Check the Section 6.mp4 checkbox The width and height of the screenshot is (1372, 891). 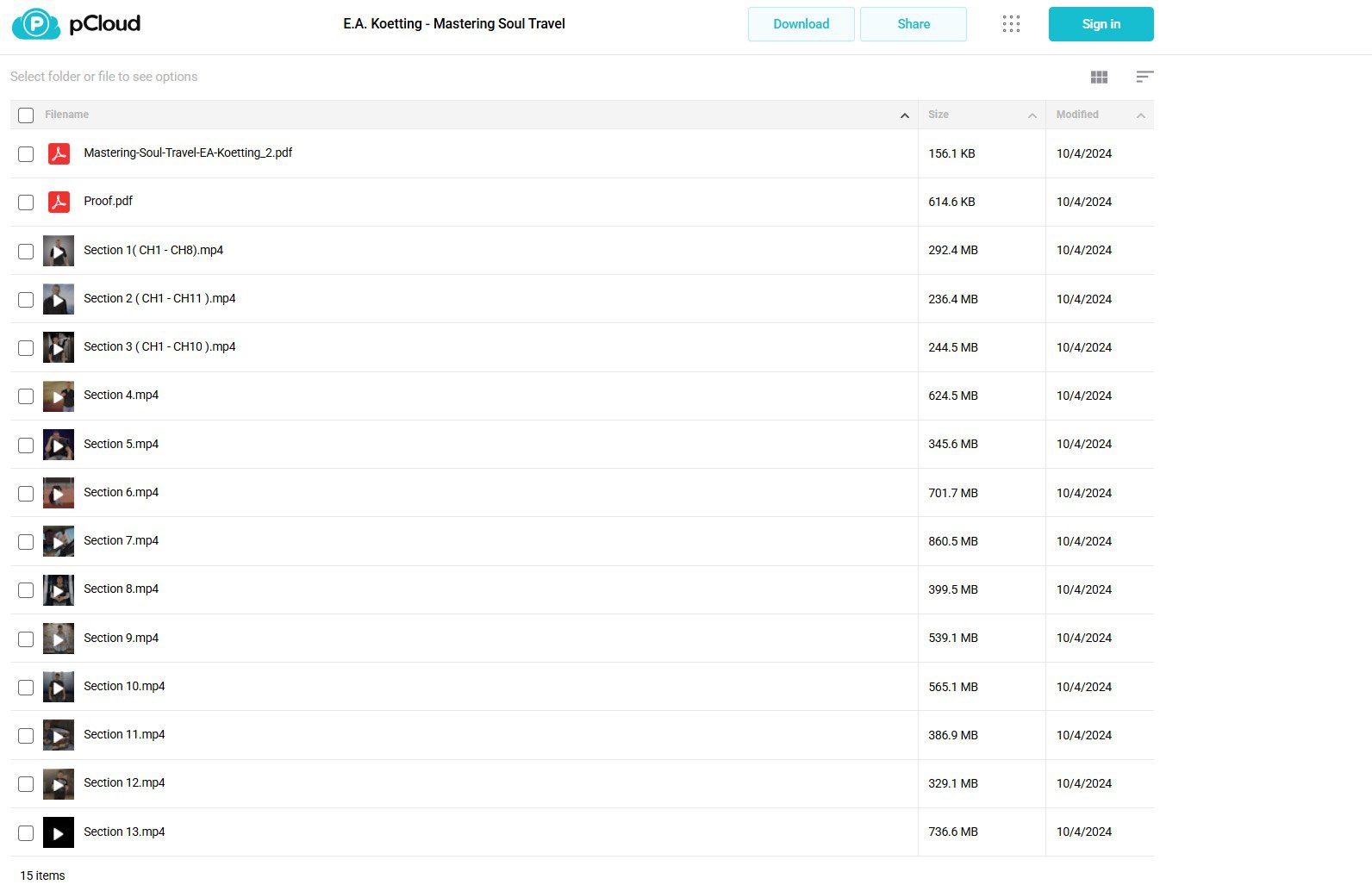point(26,493)
